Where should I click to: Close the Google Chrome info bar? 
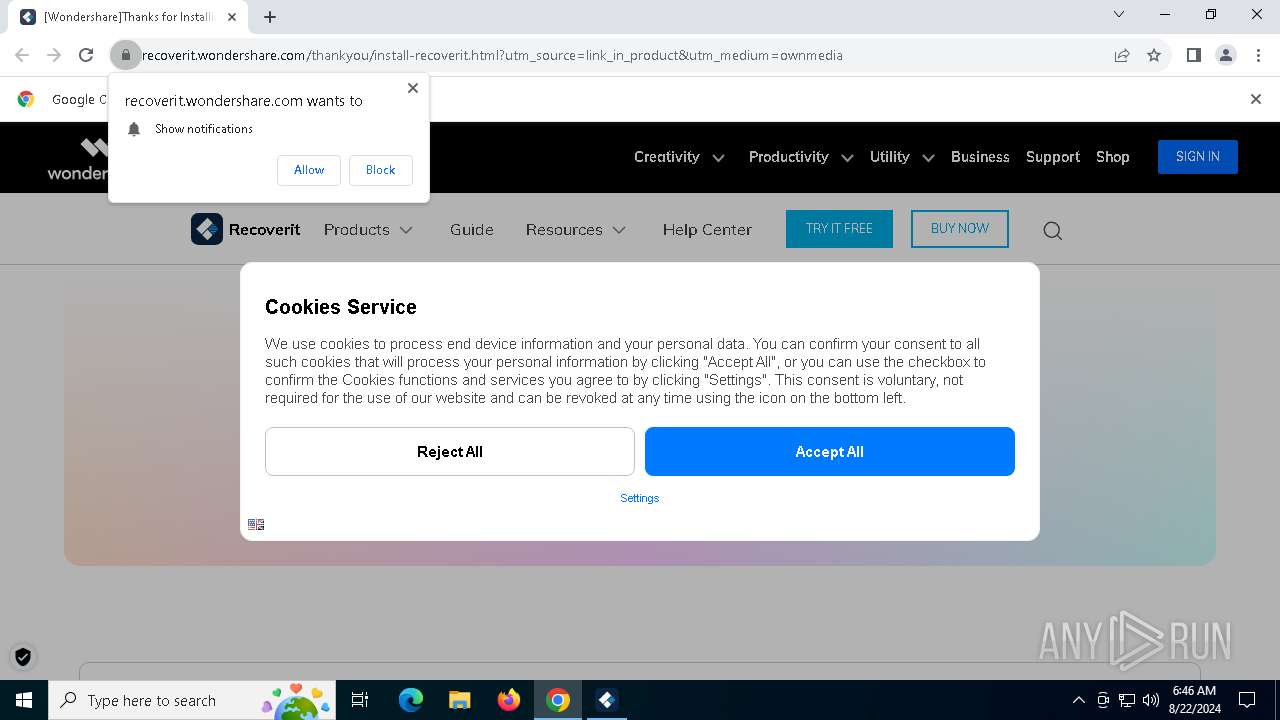[1256, 99]
